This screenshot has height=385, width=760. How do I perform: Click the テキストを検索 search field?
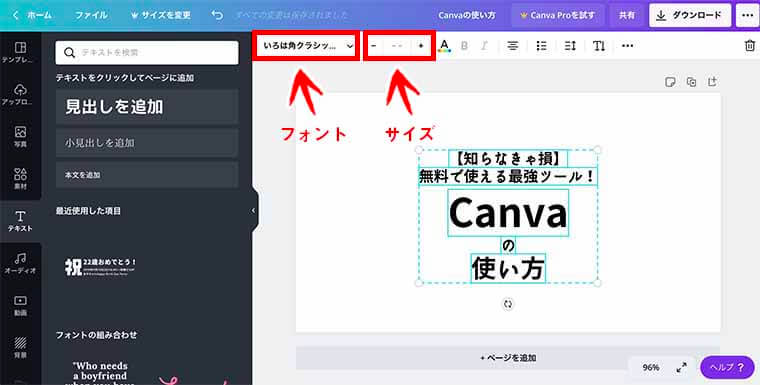coord(147,52)
